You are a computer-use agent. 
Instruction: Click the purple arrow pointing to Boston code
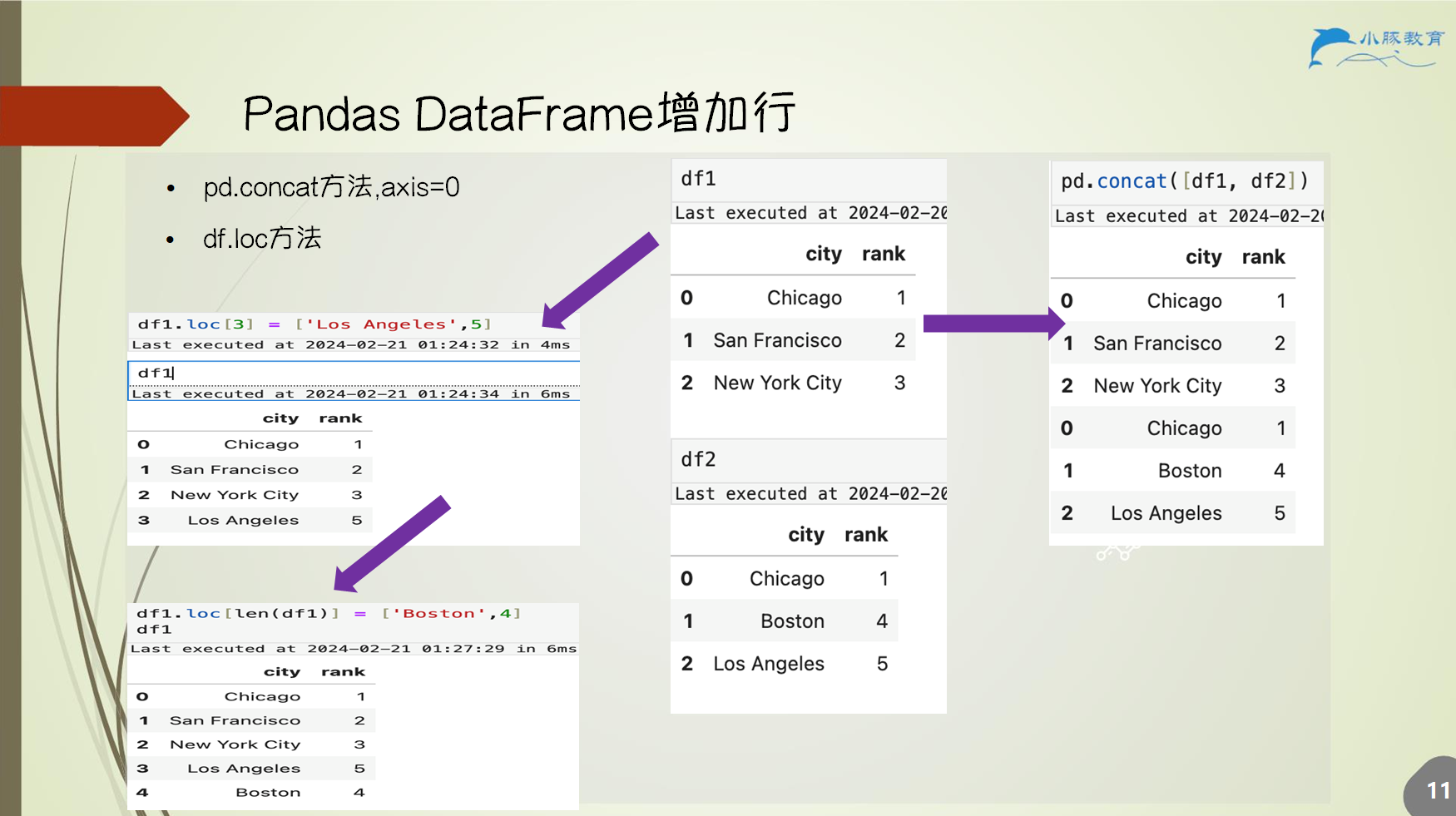[392, 544]
